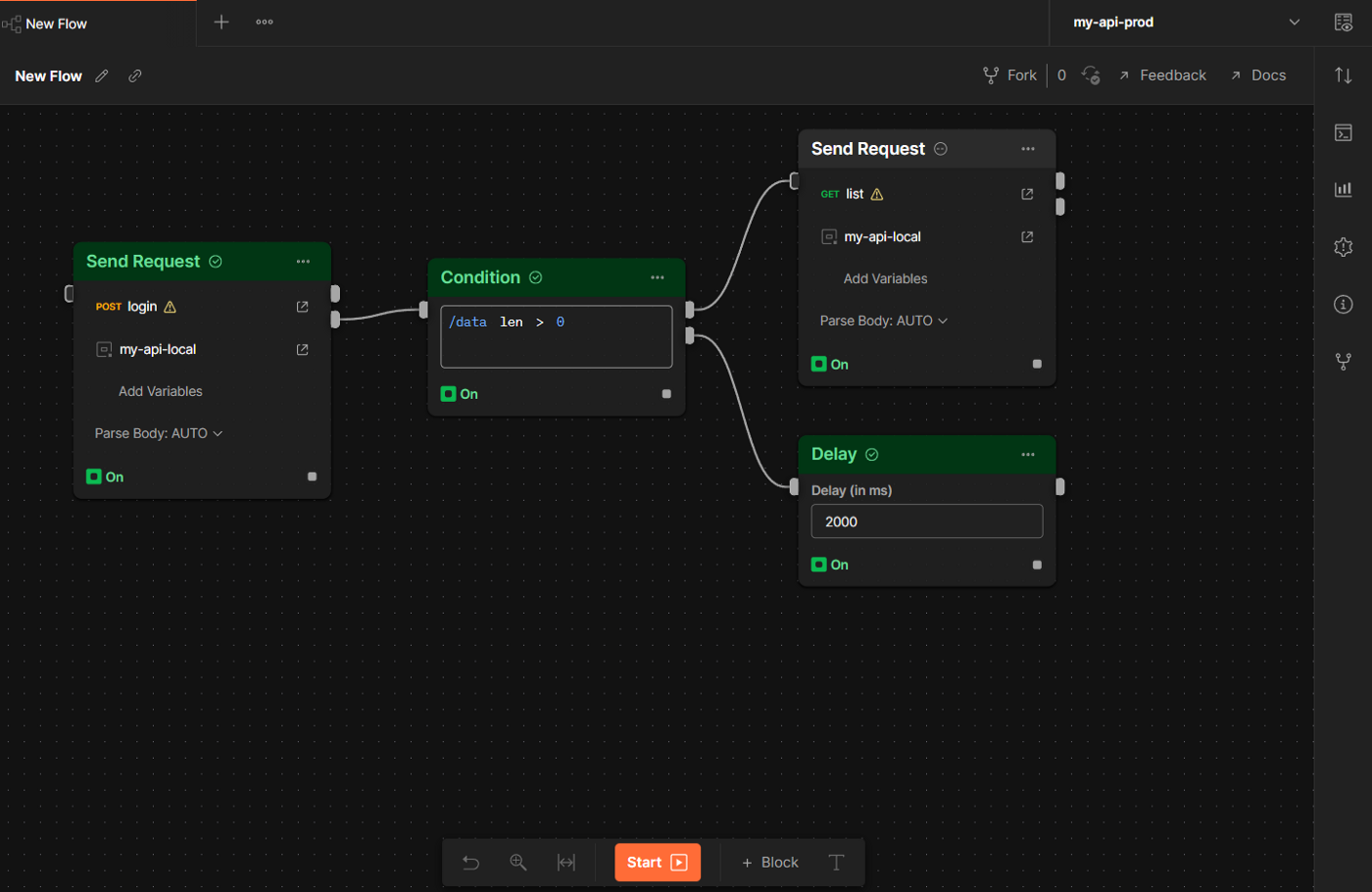Expand Parse Body AUTO in login block
The width and height of the screenshot is (1372, 892).
[159, 433]
